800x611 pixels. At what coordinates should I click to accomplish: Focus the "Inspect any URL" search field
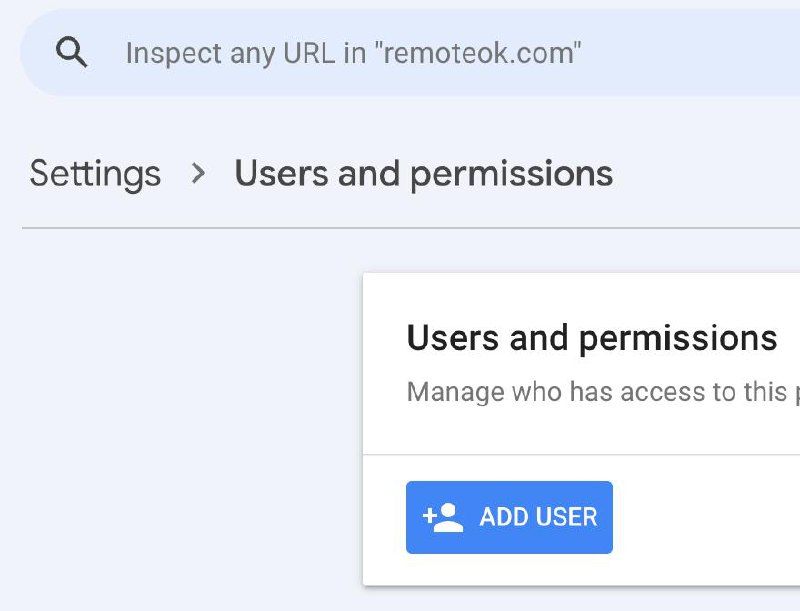(x=400, y=53)
